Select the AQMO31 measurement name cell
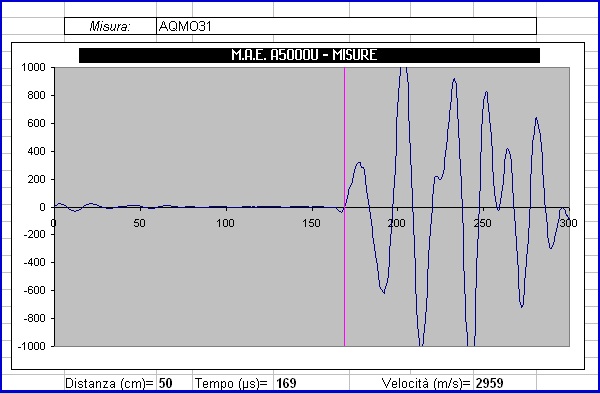The height and width of the screenshot is (394, 600). [346, 26]
